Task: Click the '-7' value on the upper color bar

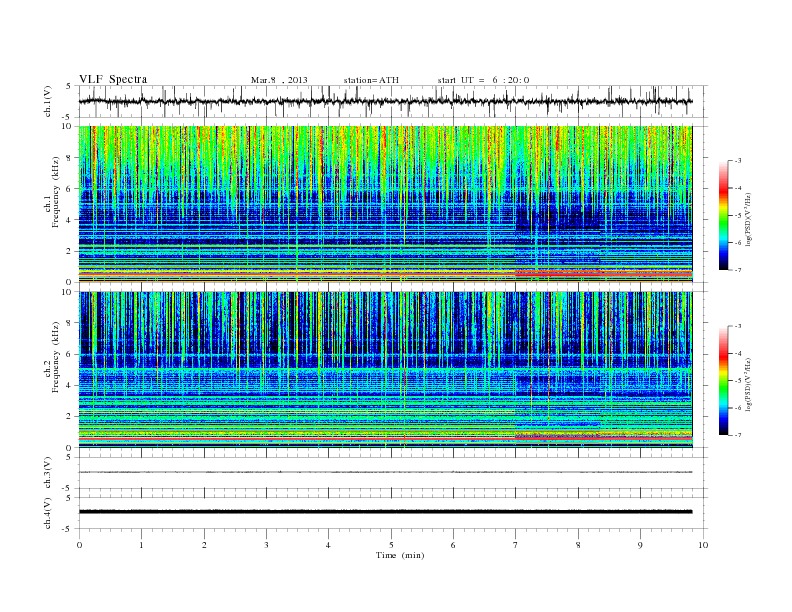Action: click(738, 270)
